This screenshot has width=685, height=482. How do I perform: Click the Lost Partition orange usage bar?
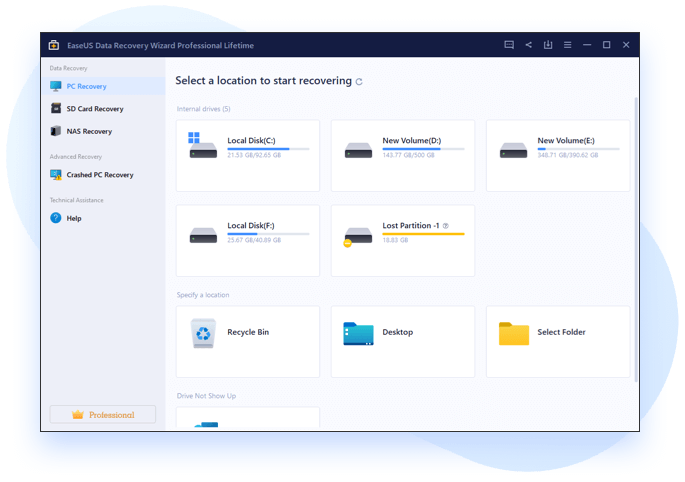tap(423, 234)
